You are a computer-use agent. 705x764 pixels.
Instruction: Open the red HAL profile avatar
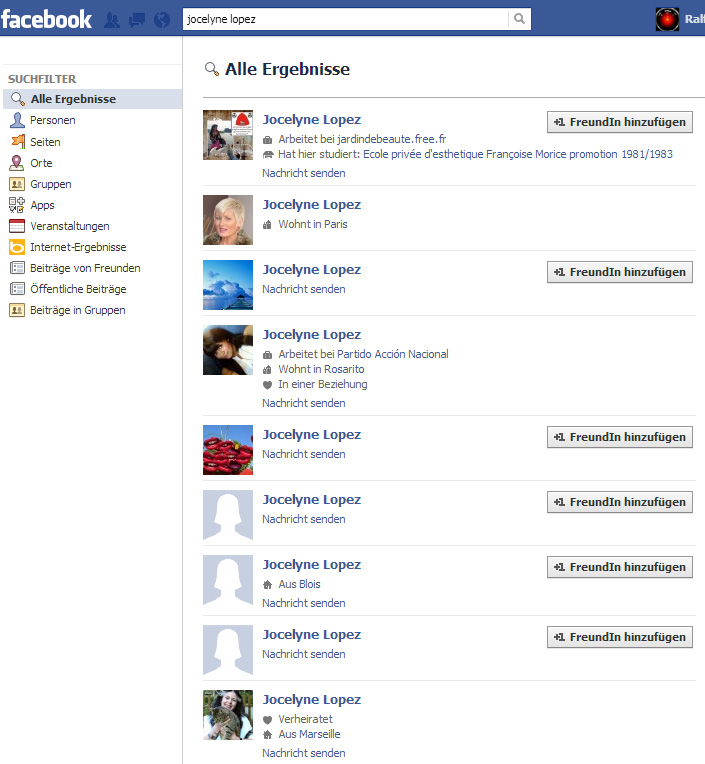point(667,19)
